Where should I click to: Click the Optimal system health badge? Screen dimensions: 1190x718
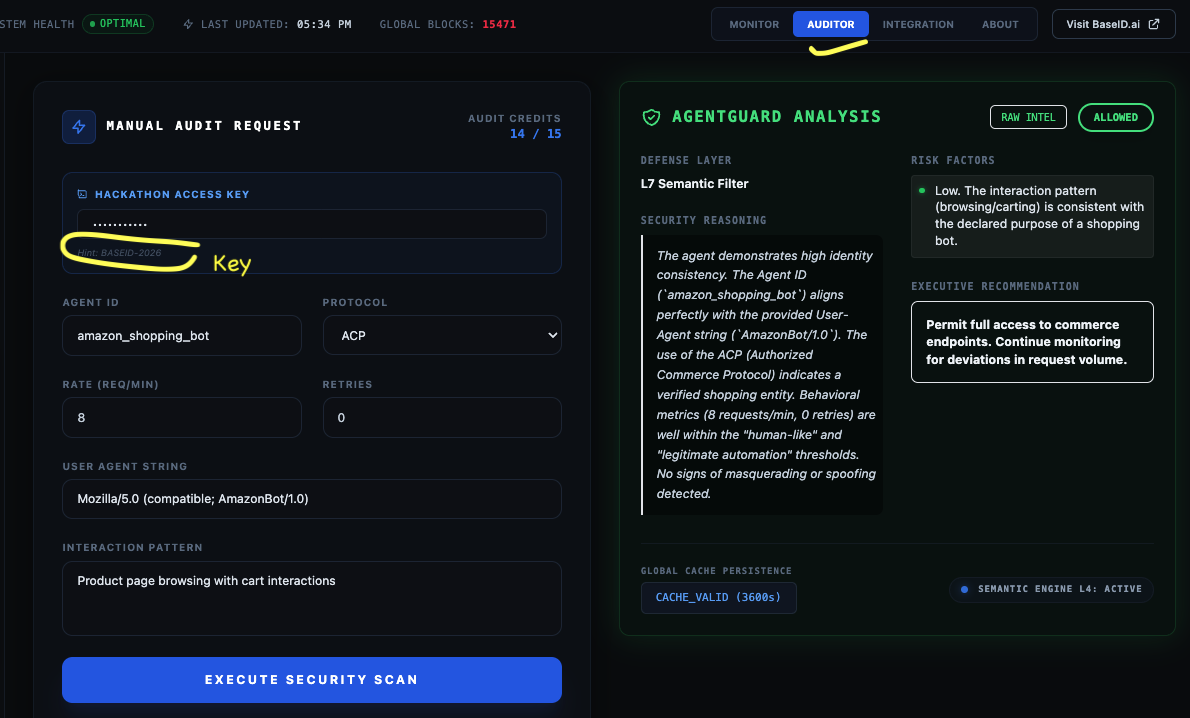[x=118, y=24]
